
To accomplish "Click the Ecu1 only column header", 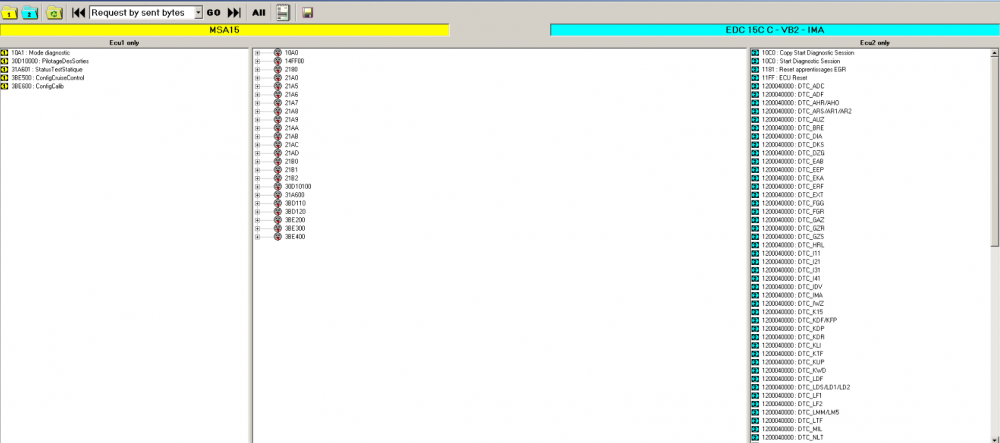I will (124, 43).
